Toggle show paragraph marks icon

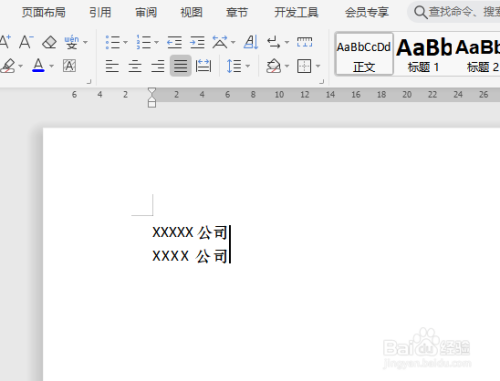click(x=274, y=42)
